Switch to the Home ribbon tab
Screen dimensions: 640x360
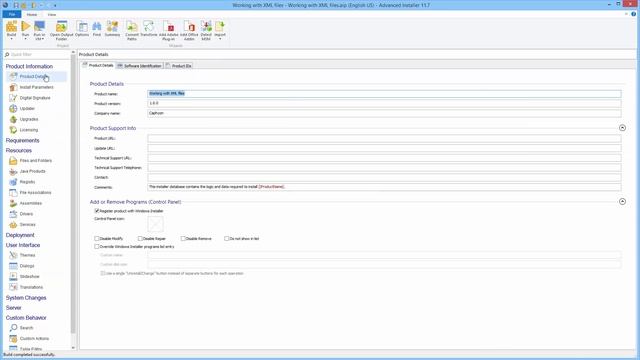[x=32, y=14]
